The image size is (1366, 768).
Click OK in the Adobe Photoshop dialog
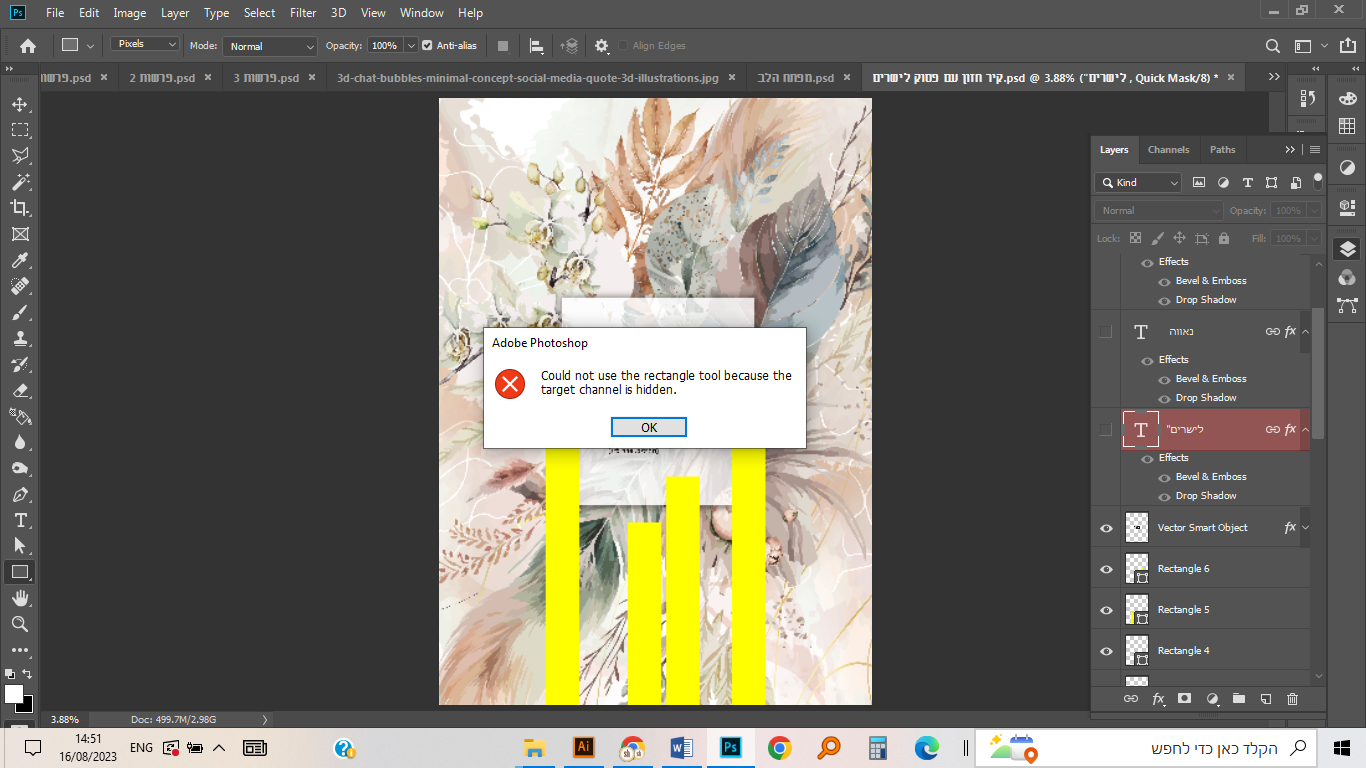coord(649,428)
